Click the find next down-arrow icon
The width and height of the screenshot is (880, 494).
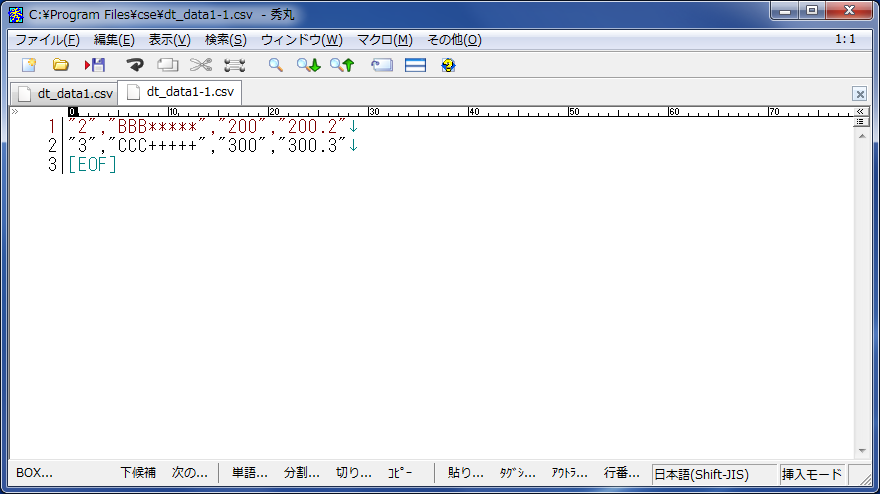click(x=309, y=65)
